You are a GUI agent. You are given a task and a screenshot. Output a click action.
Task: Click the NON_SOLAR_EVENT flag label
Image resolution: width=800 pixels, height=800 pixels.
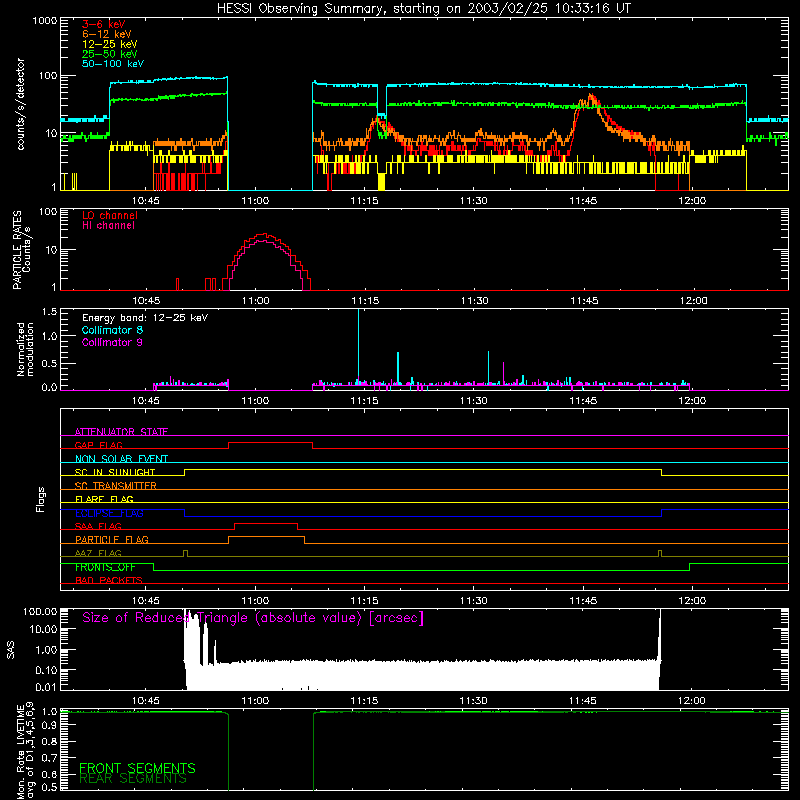(121, 459)
